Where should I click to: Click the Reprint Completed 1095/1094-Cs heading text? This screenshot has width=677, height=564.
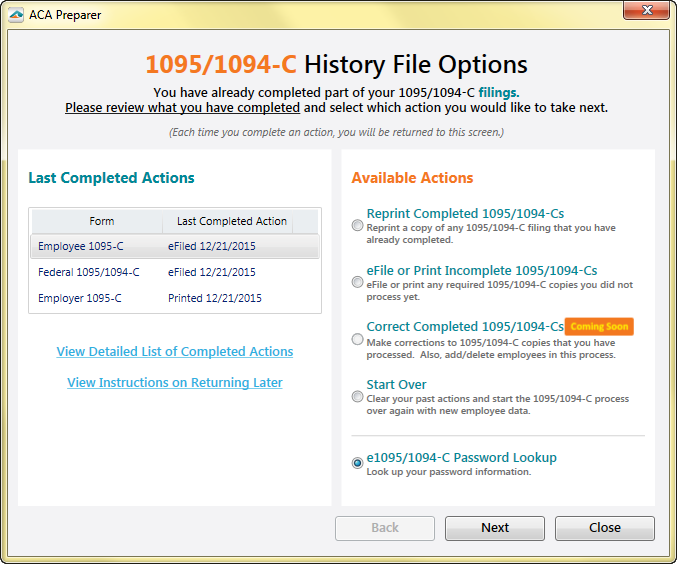(x=465, y=214)
